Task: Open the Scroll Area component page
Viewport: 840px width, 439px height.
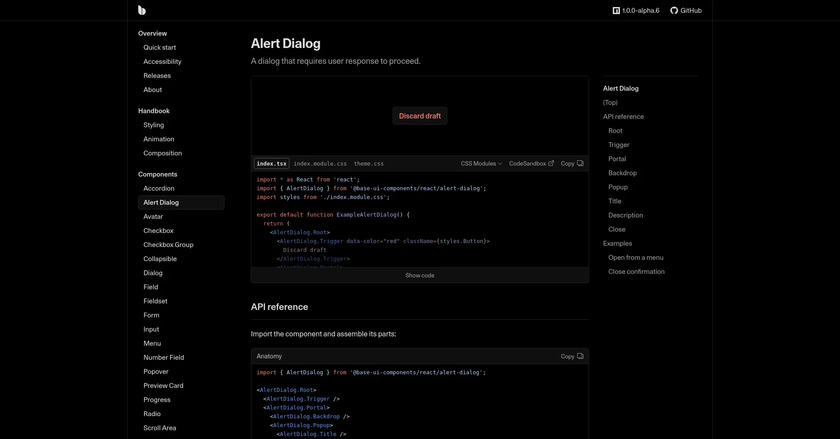Action: tap(160, 428)
